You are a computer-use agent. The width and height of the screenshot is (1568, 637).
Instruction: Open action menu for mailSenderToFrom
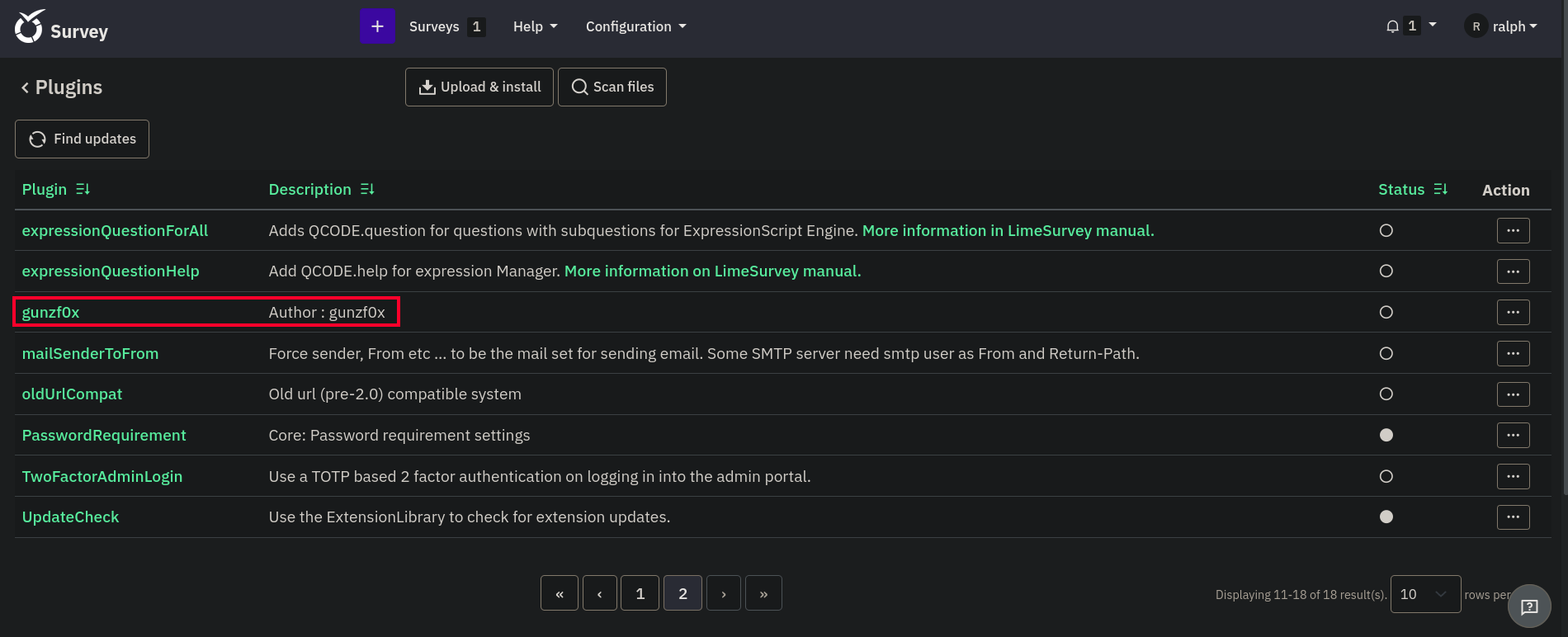pyautogui.click(x=1513, y=353)
